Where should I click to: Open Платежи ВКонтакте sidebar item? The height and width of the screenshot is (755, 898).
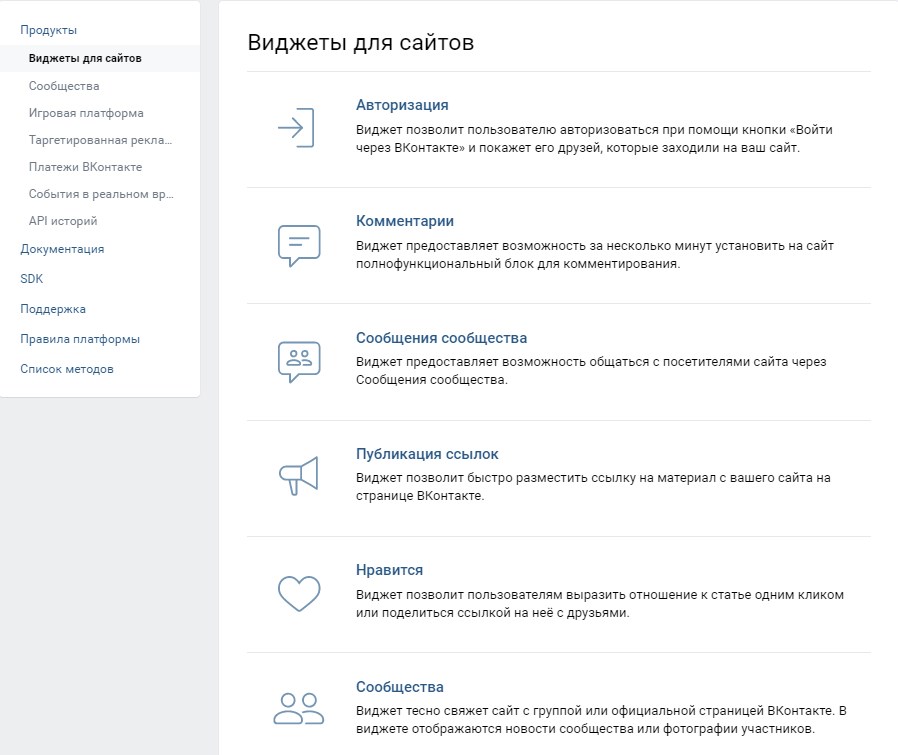[85, 167]
